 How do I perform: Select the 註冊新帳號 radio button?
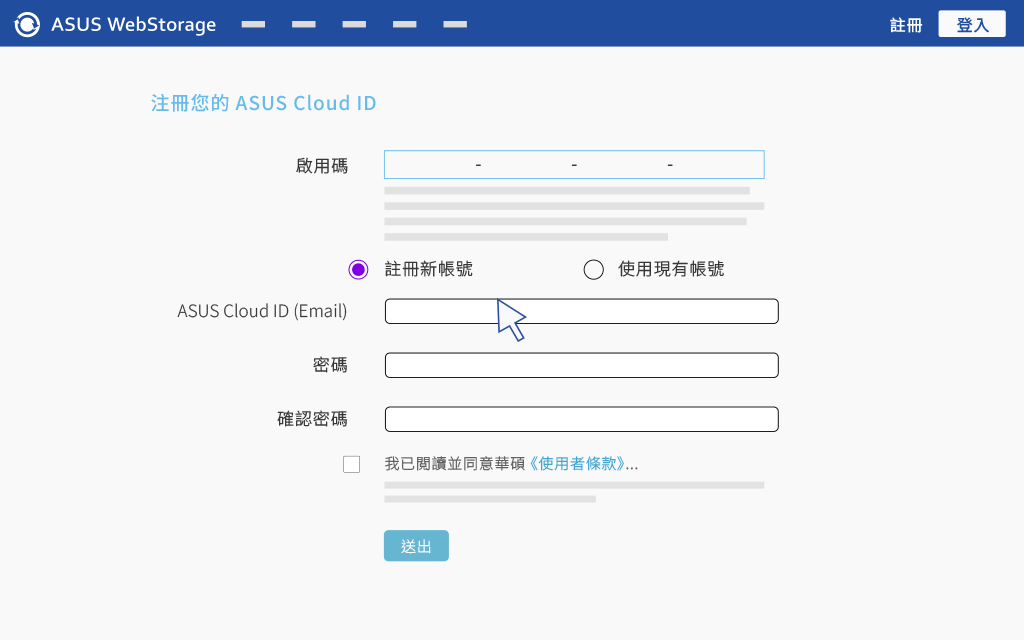[358, 269]
